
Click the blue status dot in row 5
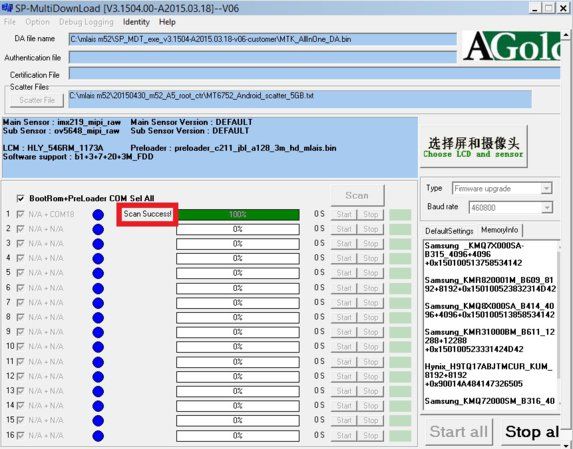[98, 273]
